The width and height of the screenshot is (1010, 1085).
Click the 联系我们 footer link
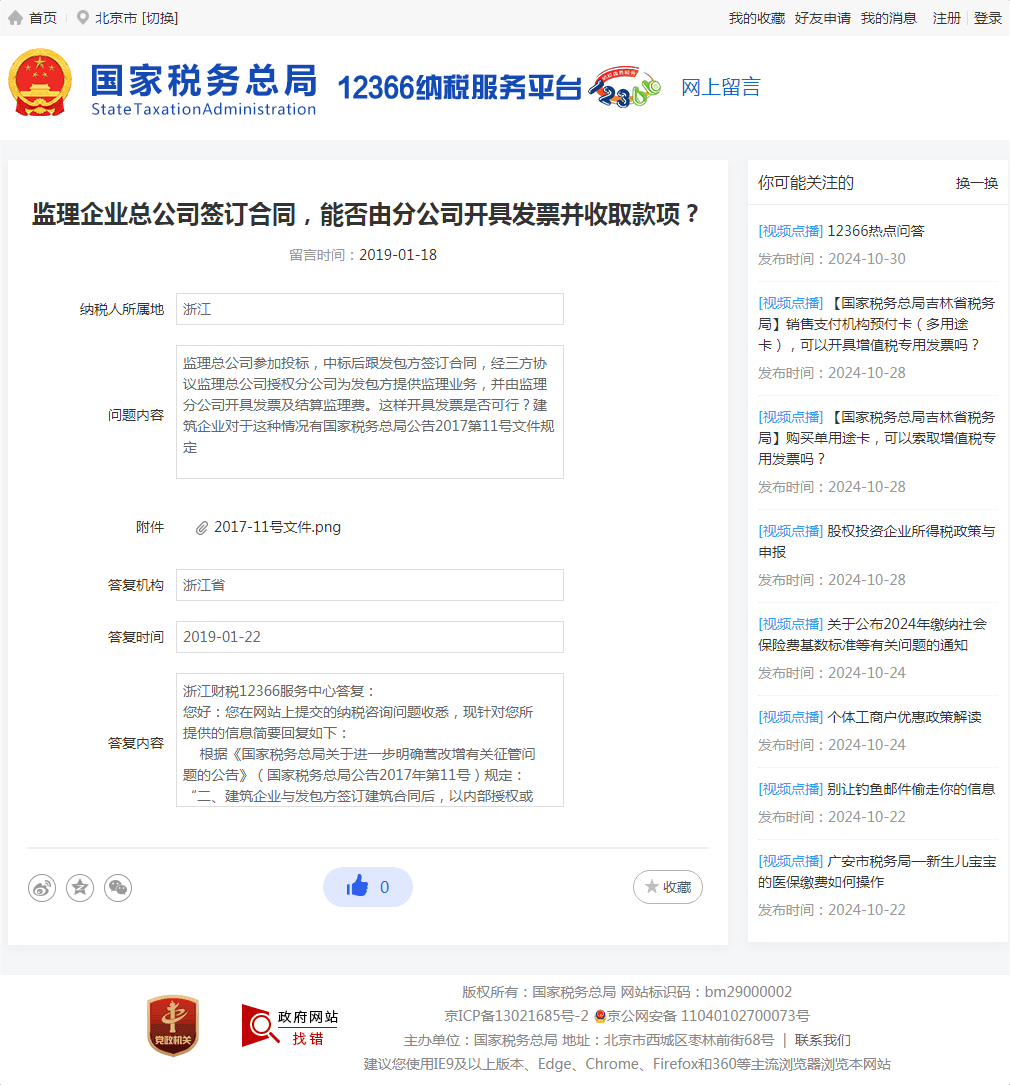(822, 1040)
